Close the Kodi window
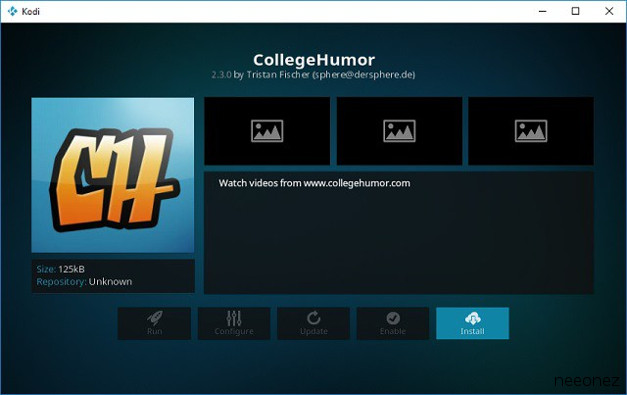 coord(609,11)
